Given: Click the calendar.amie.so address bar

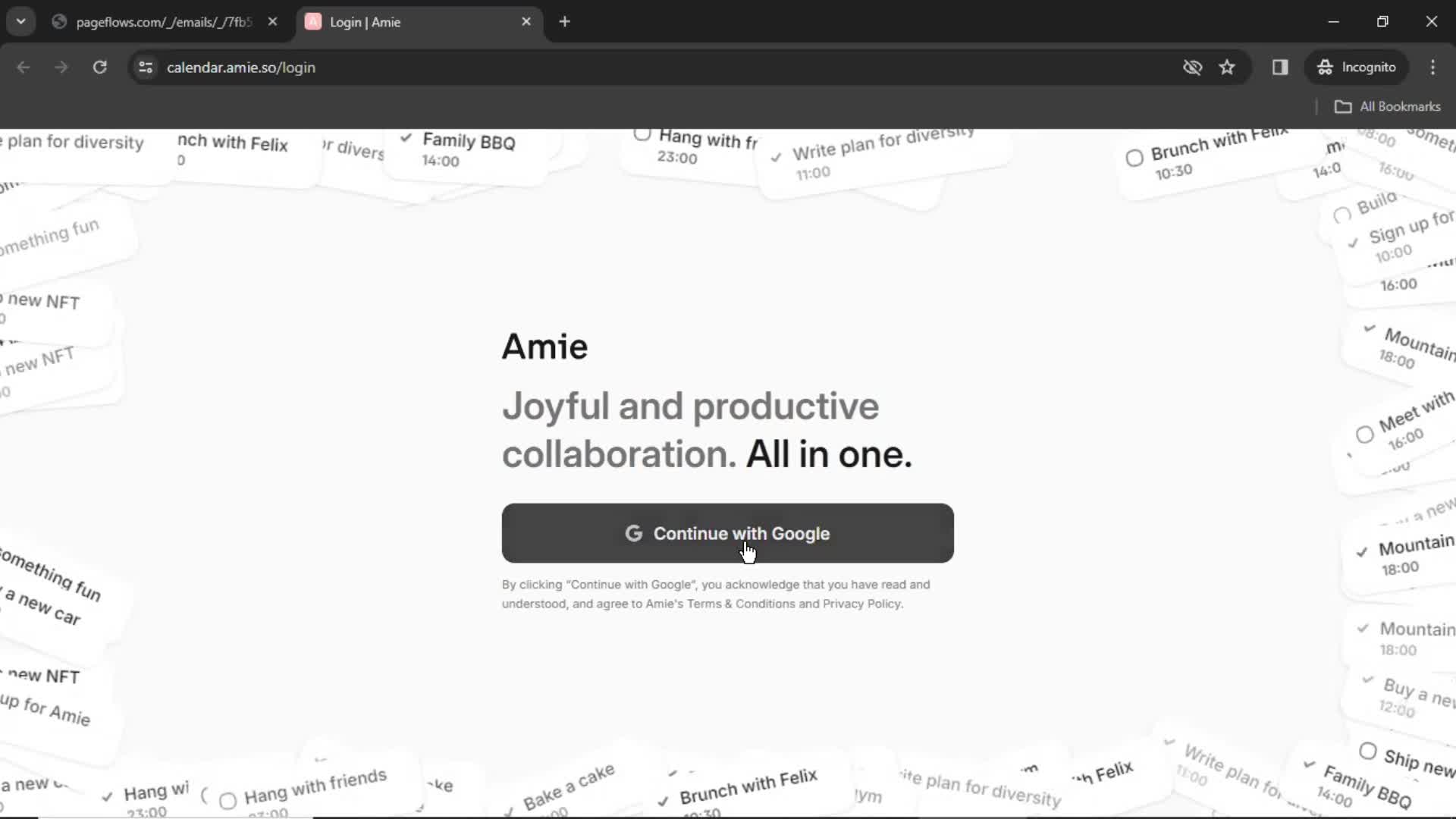Looking at the screenshot, I should click(240, 67).
